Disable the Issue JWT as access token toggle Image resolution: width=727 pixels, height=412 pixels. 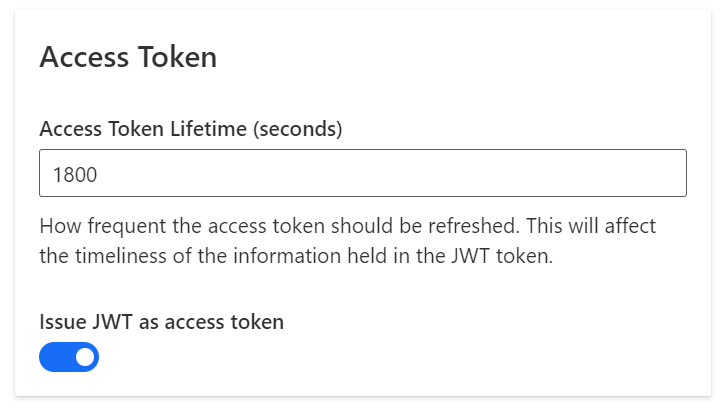69,357
